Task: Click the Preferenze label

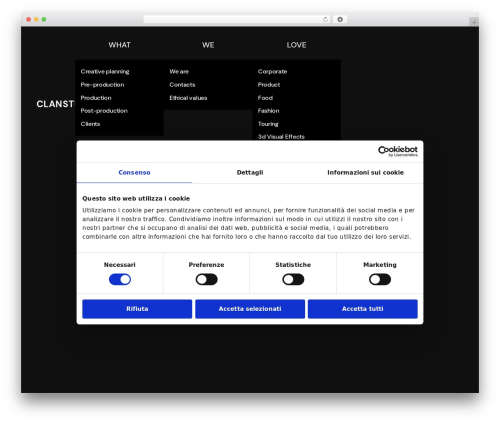Action: (x=206, y=265)
